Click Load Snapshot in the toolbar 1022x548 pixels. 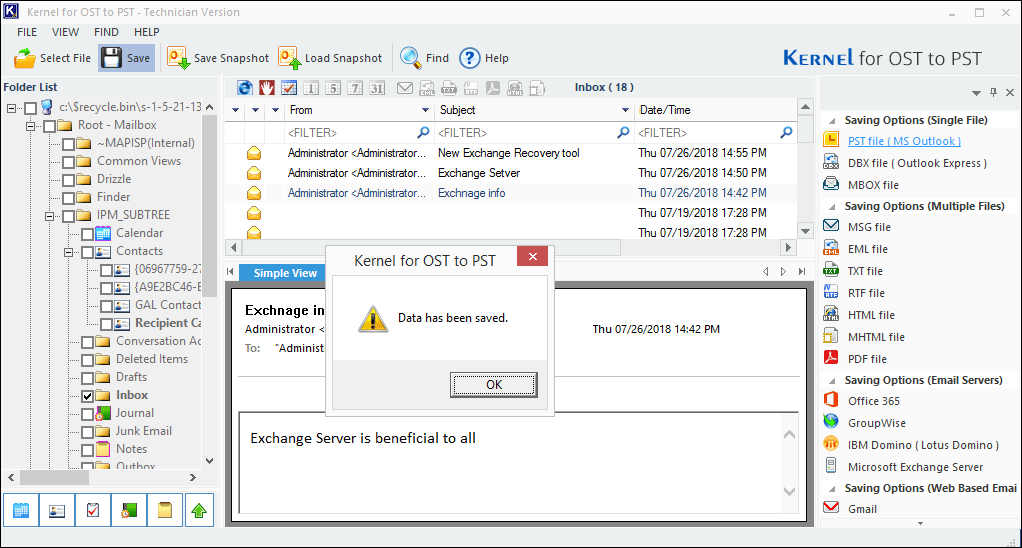coord(330,58)
